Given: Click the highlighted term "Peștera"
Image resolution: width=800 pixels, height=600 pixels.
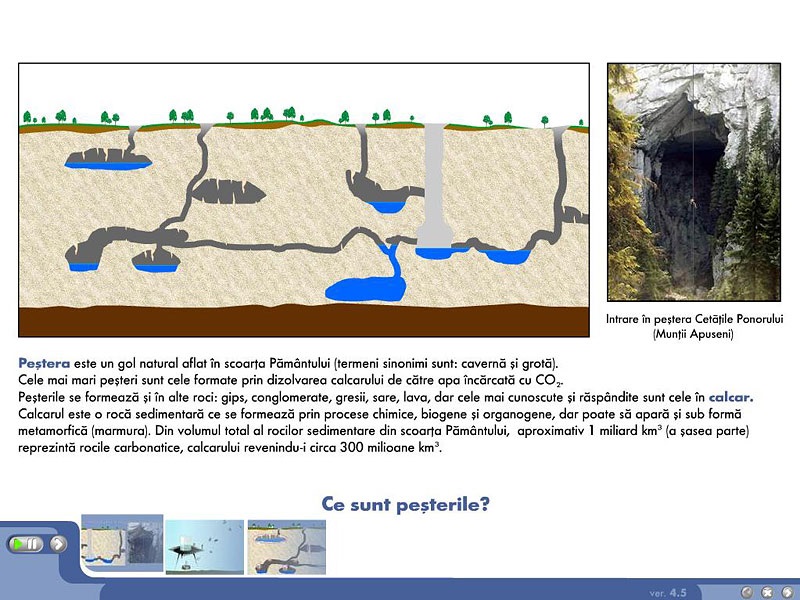Looking at the screenshot, I should (44, 363).
